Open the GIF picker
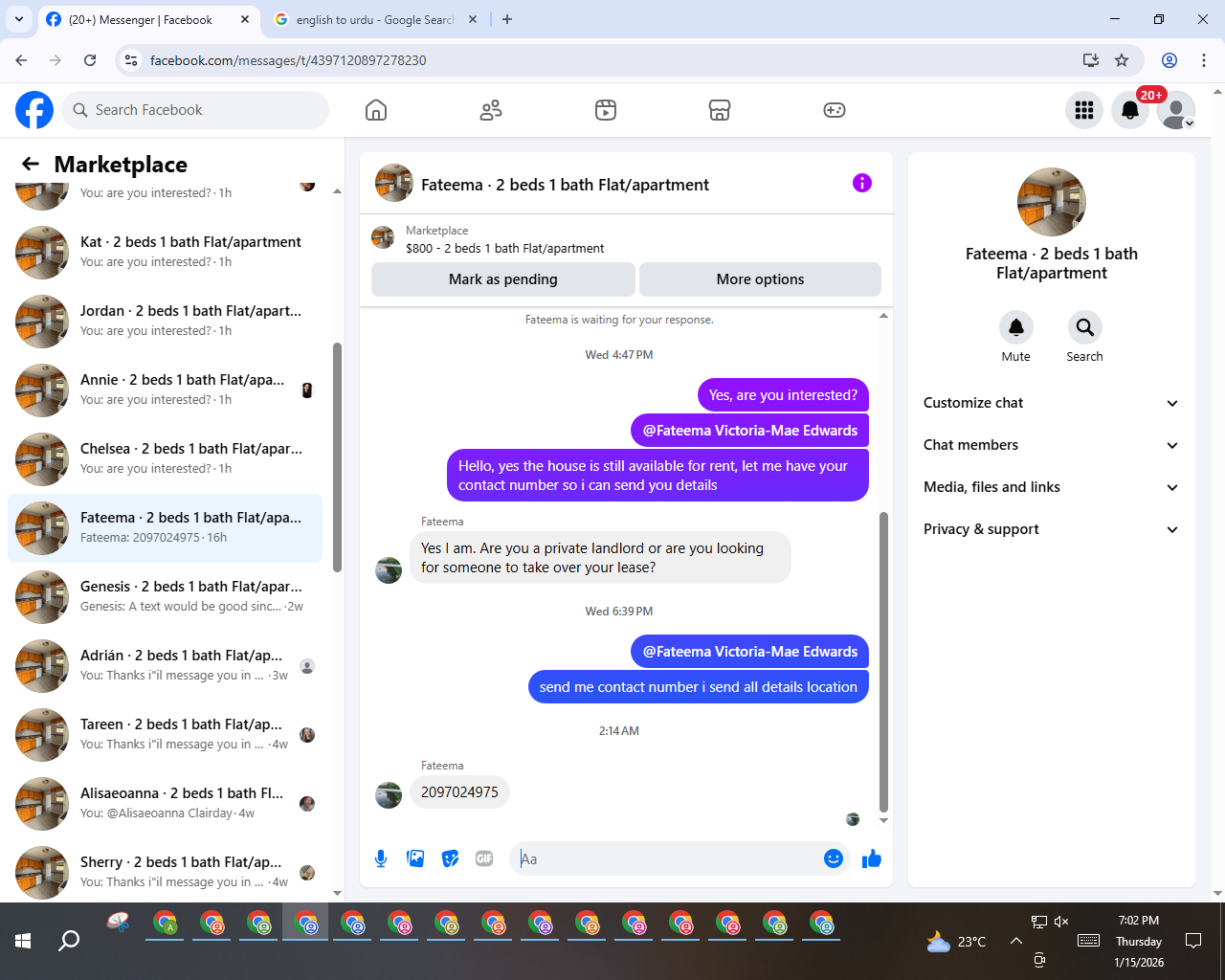1225x980 pixels. click(x=484, y=858)
